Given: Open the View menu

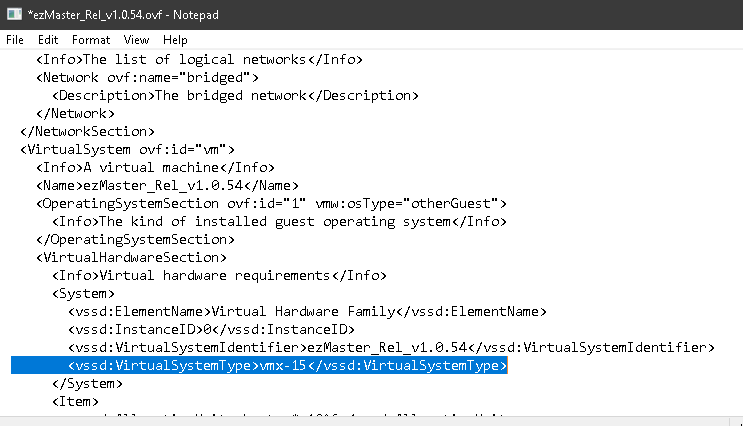Looking at the screenshot, I should (x=136, y=40).
